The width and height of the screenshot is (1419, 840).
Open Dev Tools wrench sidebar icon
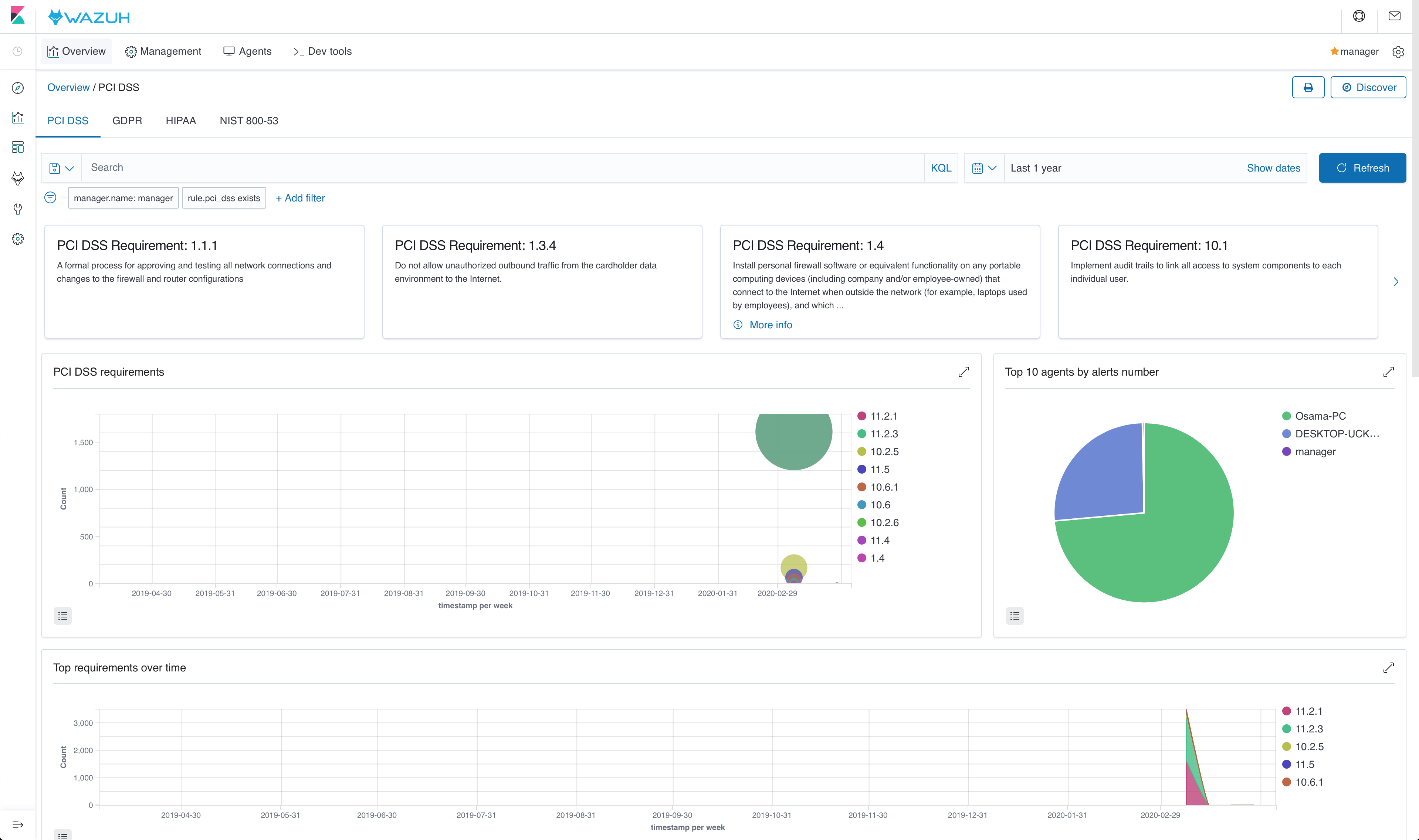pos(17,209)
